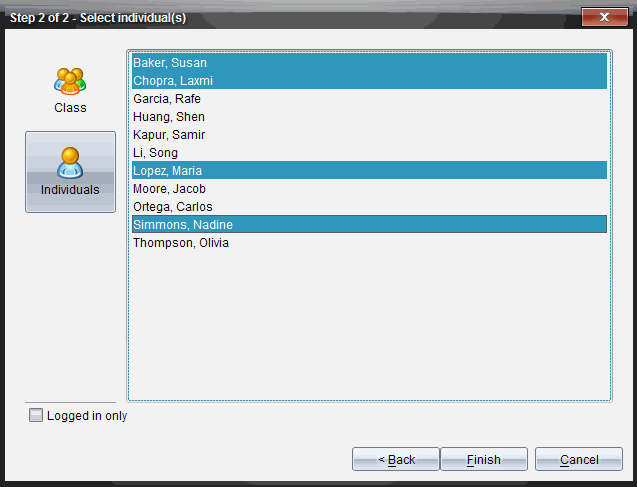Select Chopra, Laxmi in the list
Viewport: 637px width, 487px height.
[173, 81]
